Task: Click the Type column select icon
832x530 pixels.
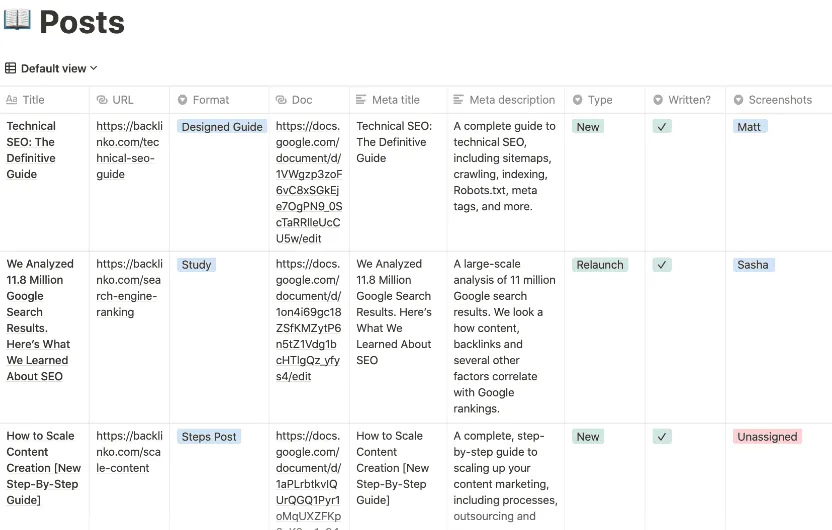Action: (x=577, y=100)
